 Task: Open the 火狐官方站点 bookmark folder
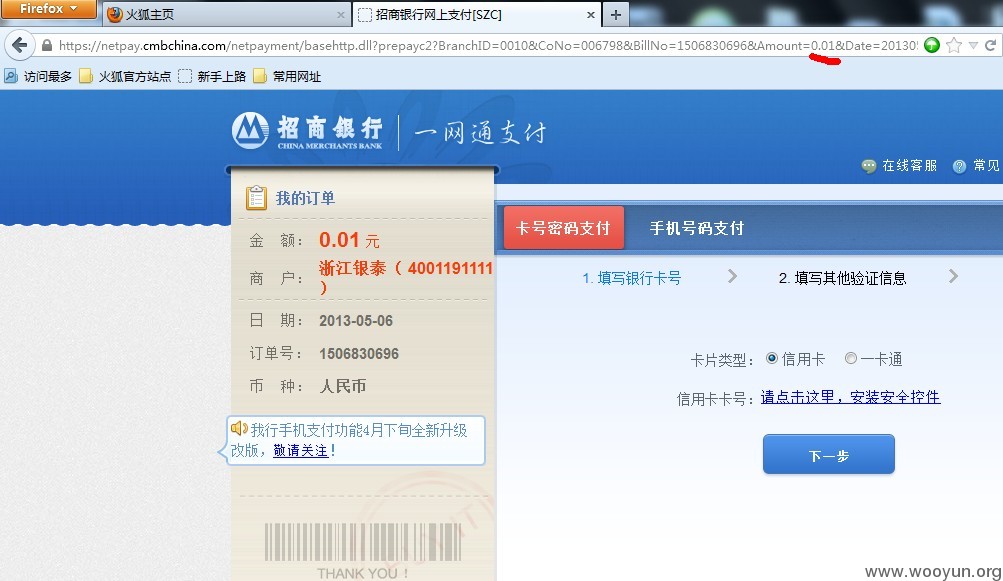(125, 76)
